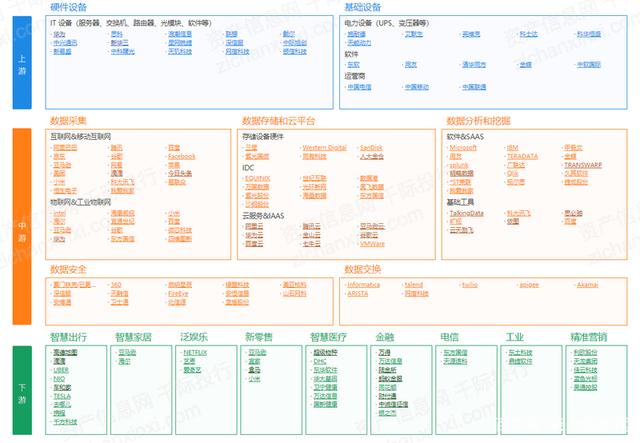Click the 数据分析和挖掘 section heading
The image size is (640, 443).
(x=478, y=121)
